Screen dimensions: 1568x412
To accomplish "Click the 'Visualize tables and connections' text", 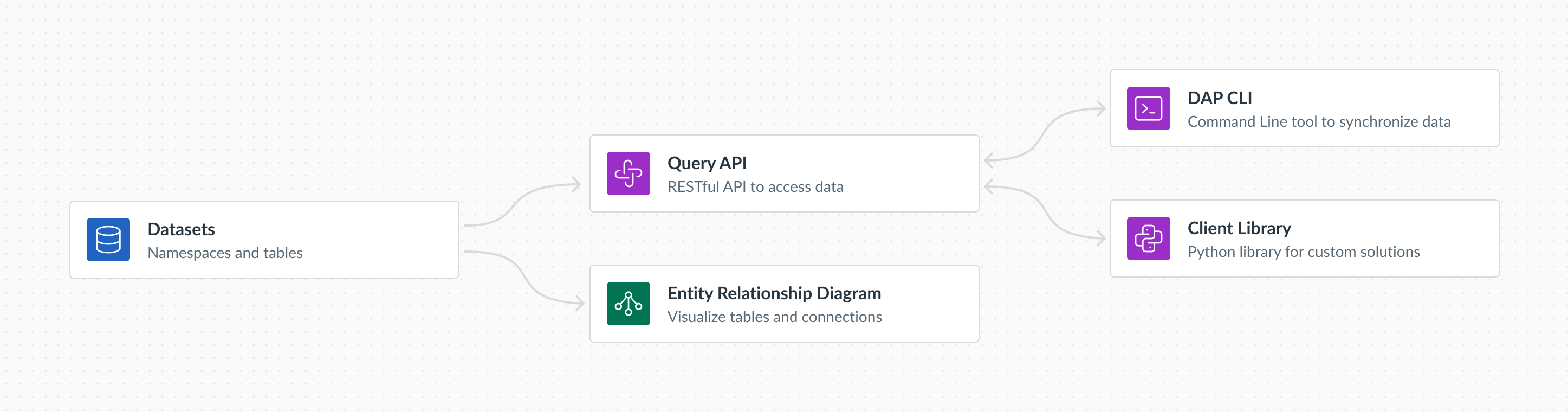I will [x=774, y=317].
